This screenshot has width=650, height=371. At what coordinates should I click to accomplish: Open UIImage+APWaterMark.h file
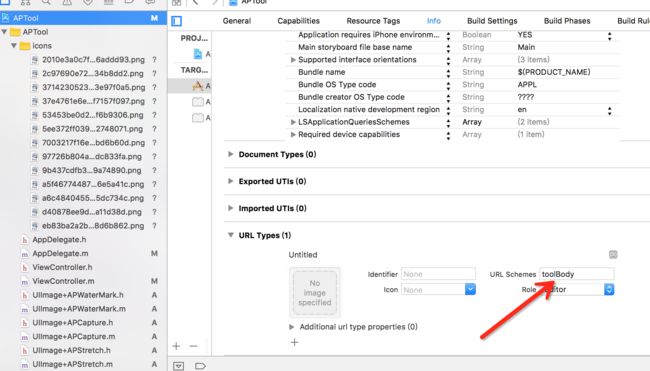78,295
